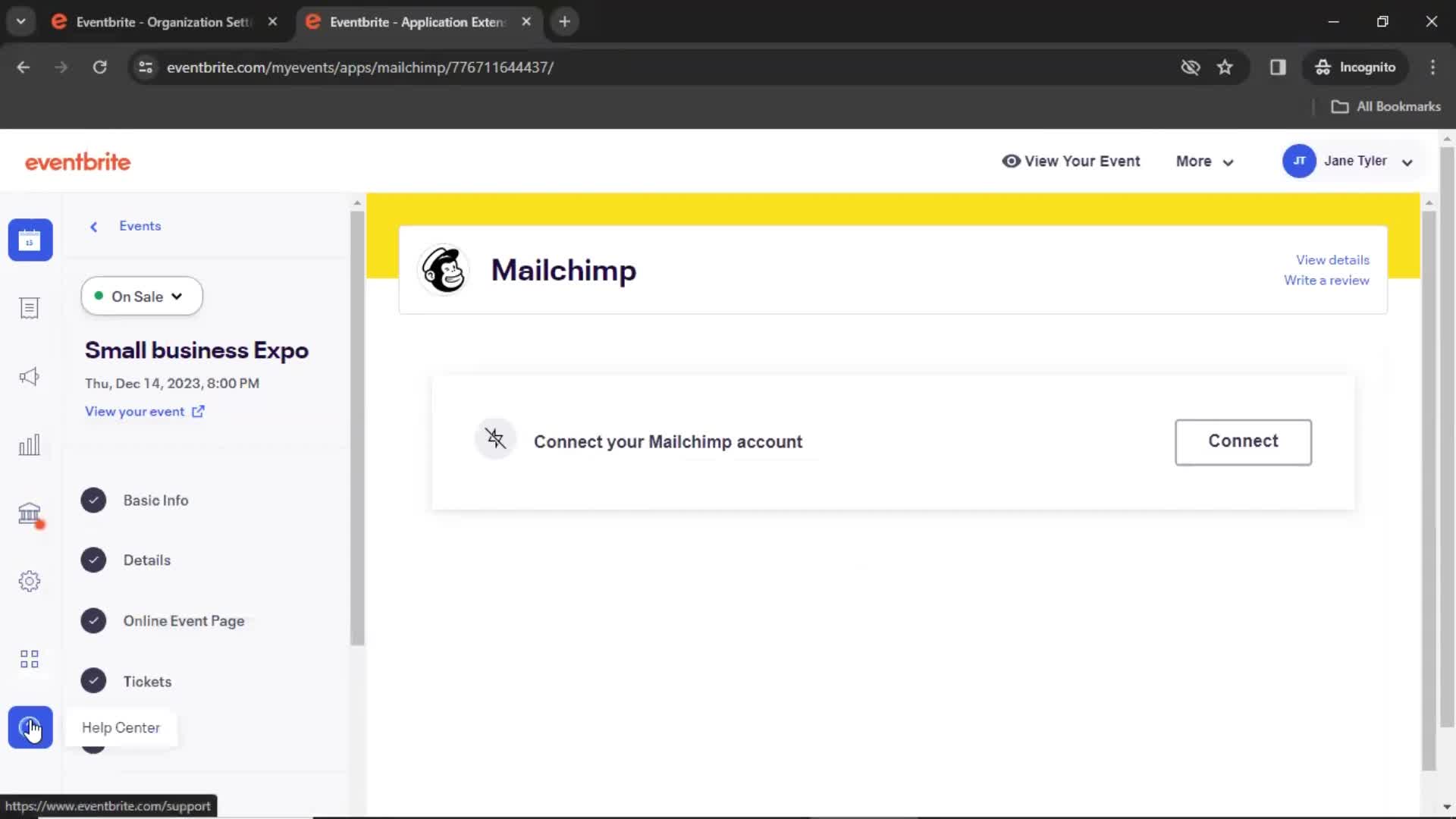The height and width of the screenshot is (819, 1456).
Task: Click the Write a review link
Action: click(x=1326, y=281)
